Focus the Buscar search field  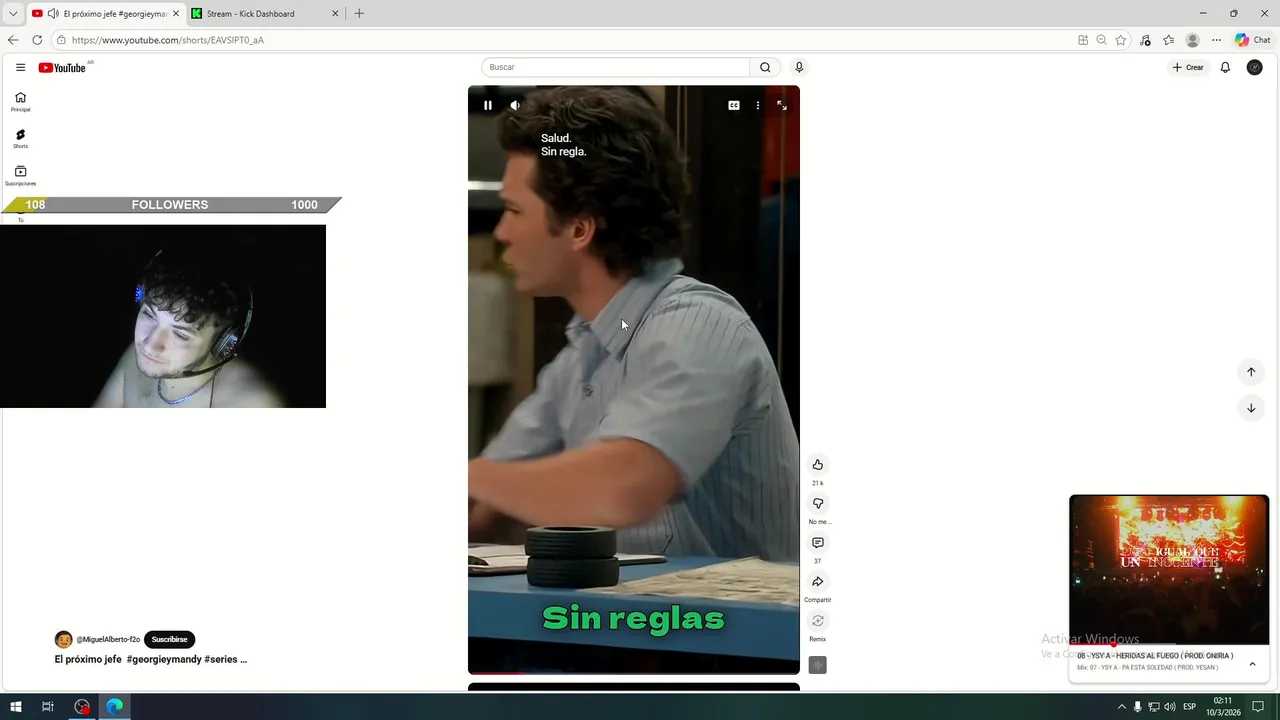pos(615,67)
